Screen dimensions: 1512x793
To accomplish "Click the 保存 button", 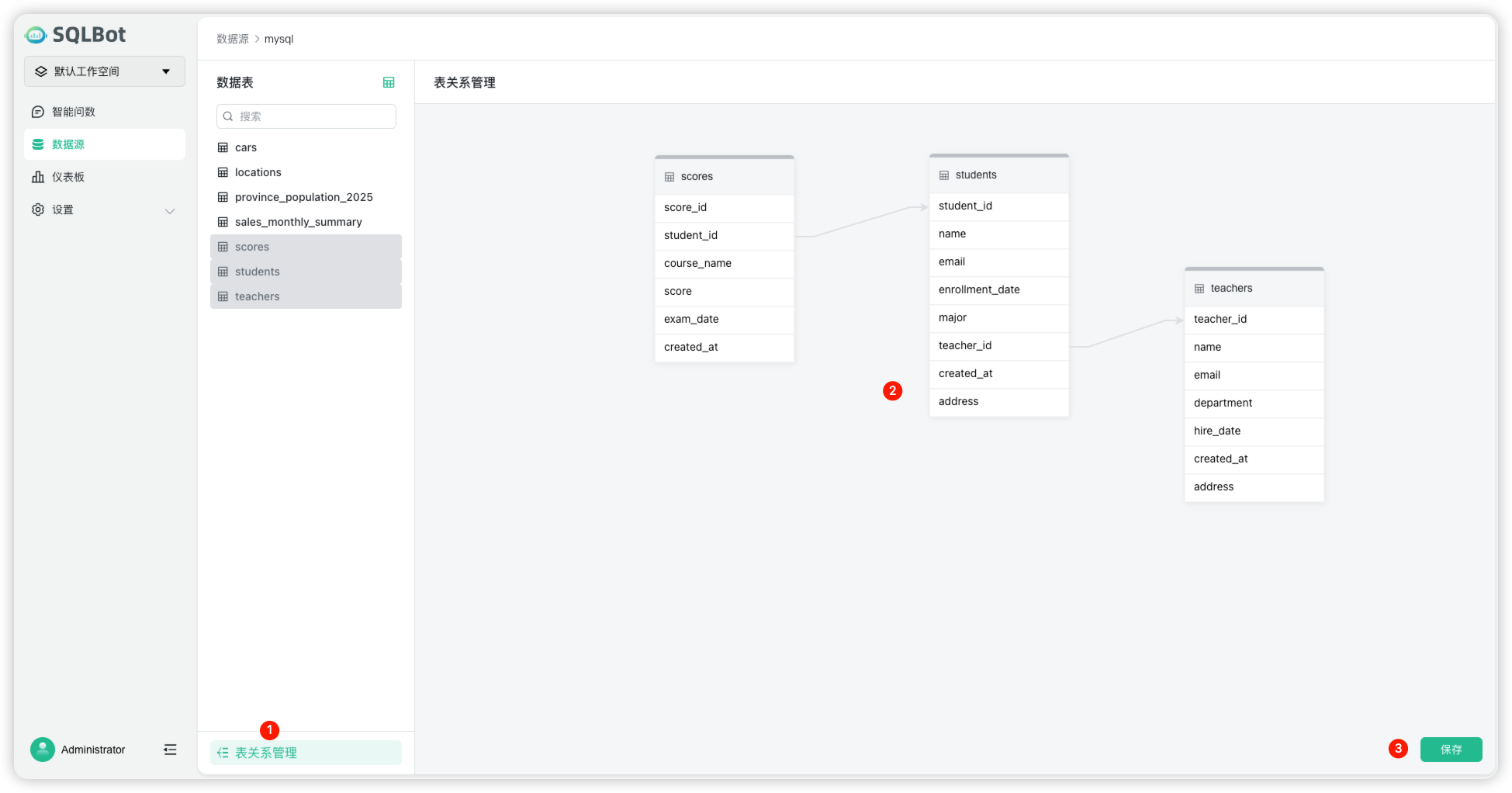I will 1451,750.
